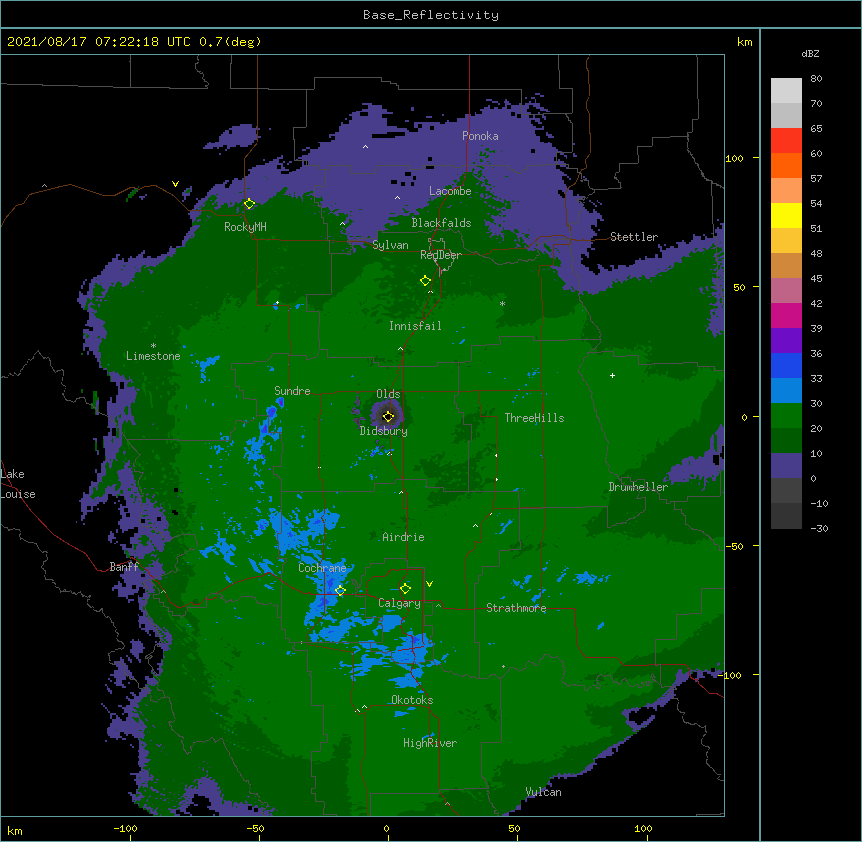Click the -100 tick on the bottom axis
Viewport: 862px width, 842px height.
125,828
